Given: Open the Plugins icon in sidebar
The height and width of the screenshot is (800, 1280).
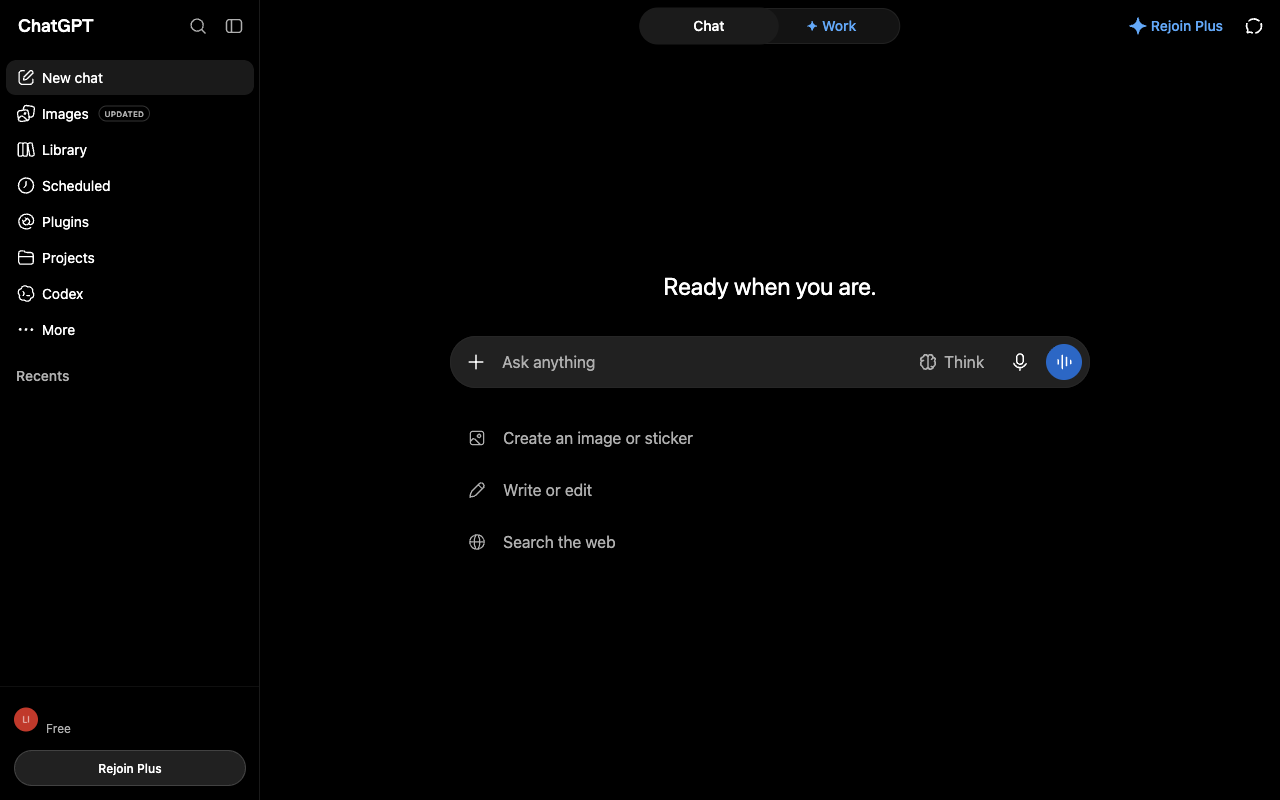Looking at the screenshot, I should [x=26, y=222].
